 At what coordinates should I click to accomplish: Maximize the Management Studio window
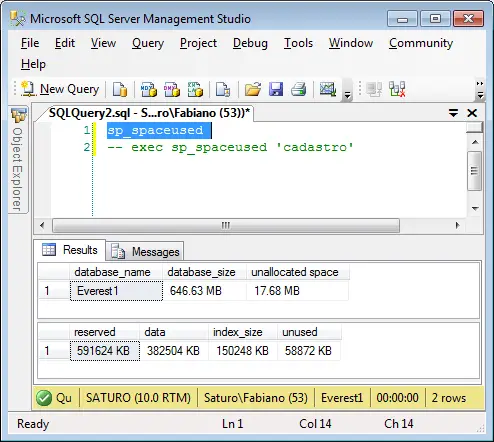pyautogui.click(x=435, y=19)
